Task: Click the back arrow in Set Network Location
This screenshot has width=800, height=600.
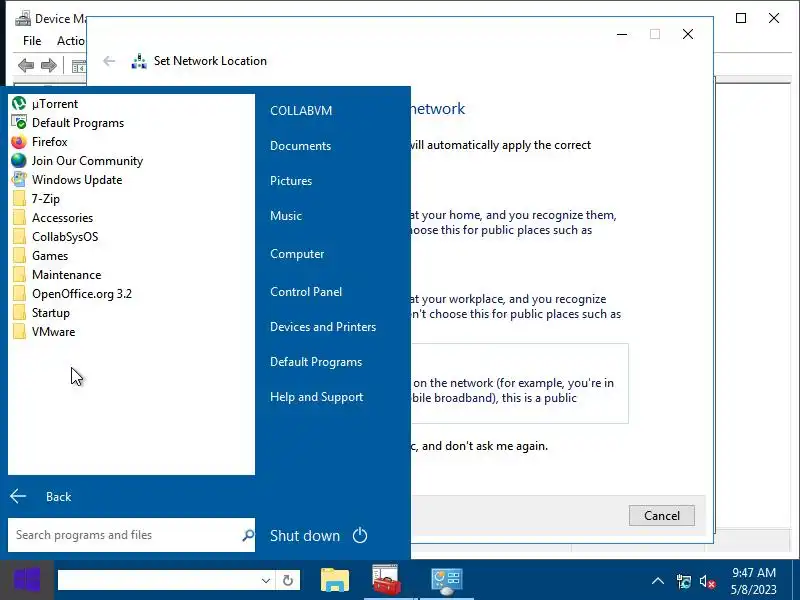Action: click(x=109, y=61)
